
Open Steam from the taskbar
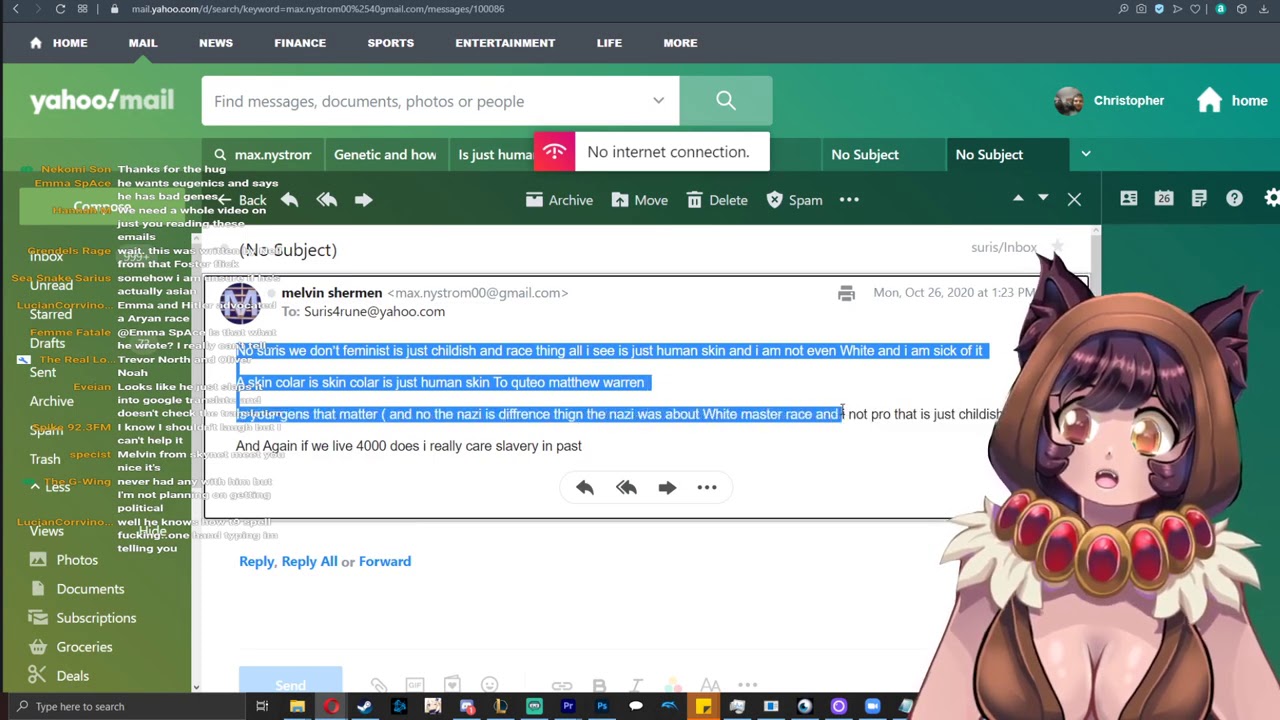[x=364, y=707]
